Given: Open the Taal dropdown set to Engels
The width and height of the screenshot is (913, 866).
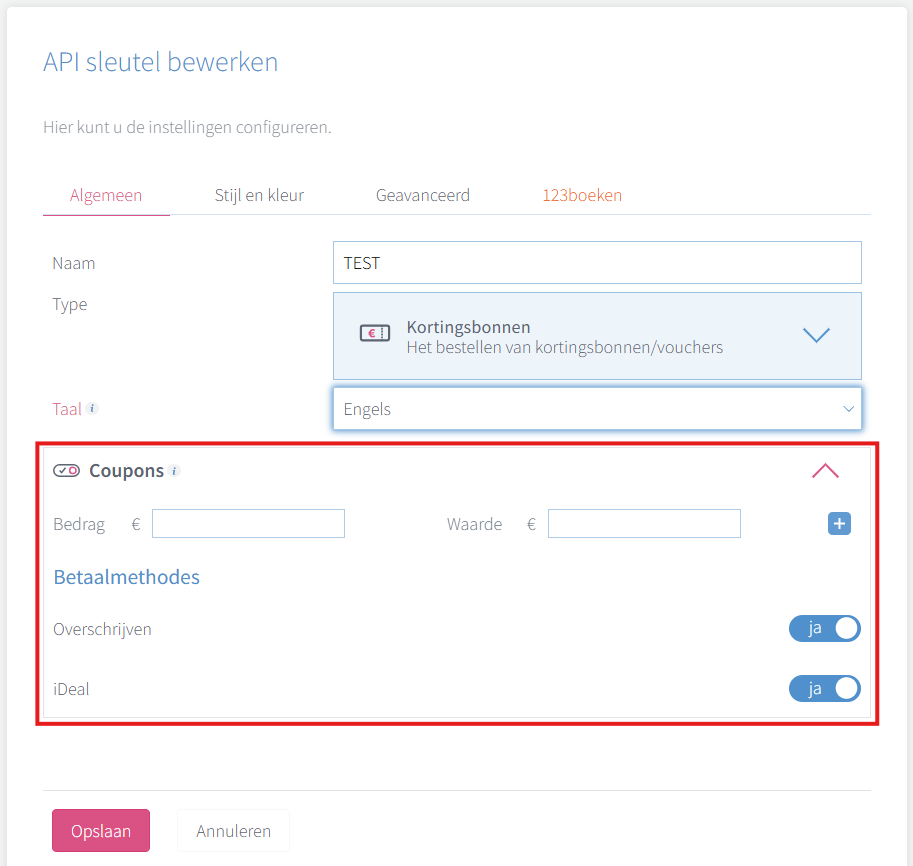Looking at the screenshot, I should (597, 409).
